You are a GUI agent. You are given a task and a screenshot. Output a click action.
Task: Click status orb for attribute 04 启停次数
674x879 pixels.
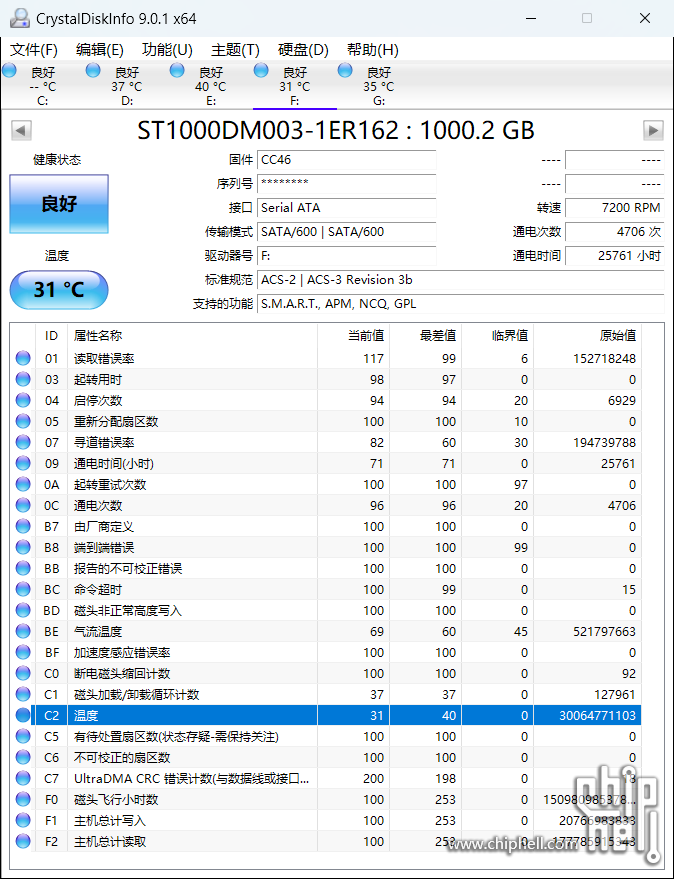pyautogui.click(x=23, y=400)
